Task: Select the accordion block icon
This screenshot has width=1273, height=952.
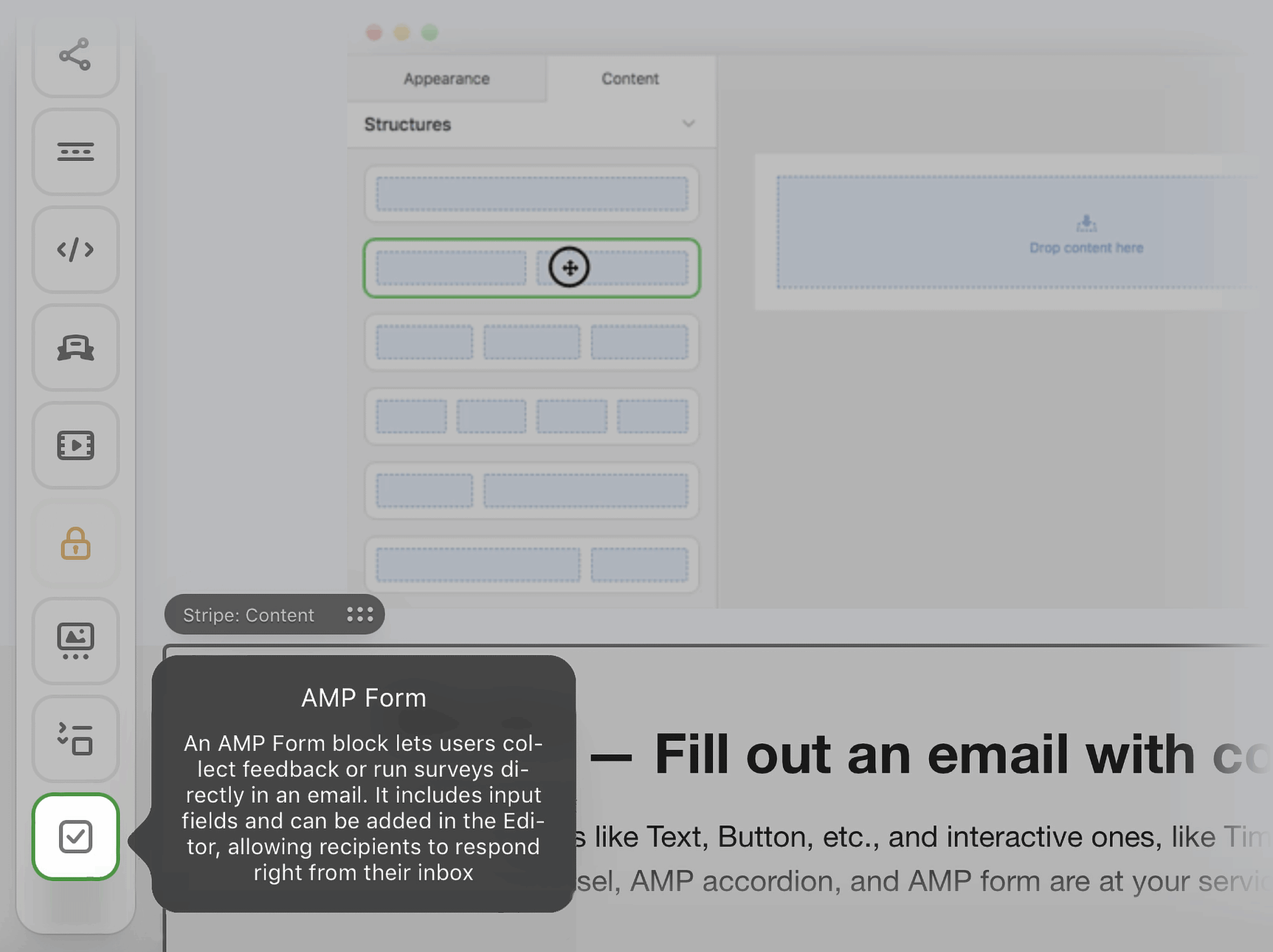Action: click(x=75, y=738)
